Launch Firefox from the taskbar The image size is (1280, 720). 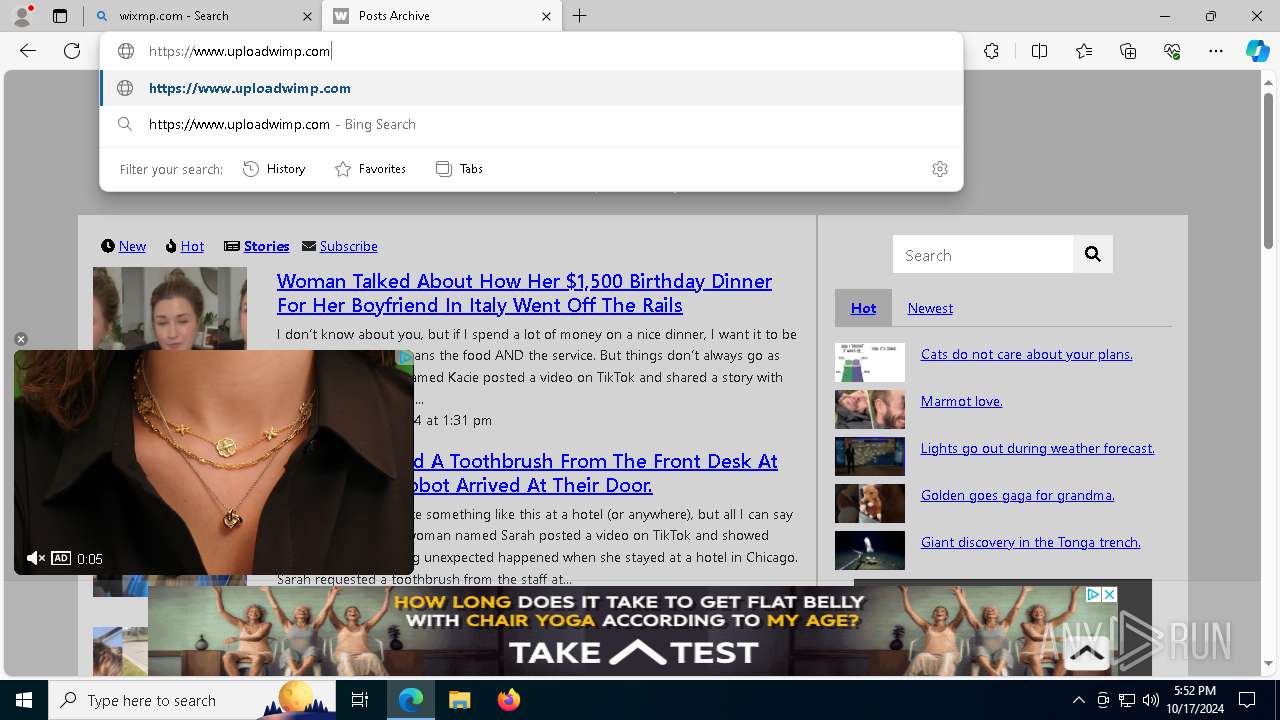point(509,700)
